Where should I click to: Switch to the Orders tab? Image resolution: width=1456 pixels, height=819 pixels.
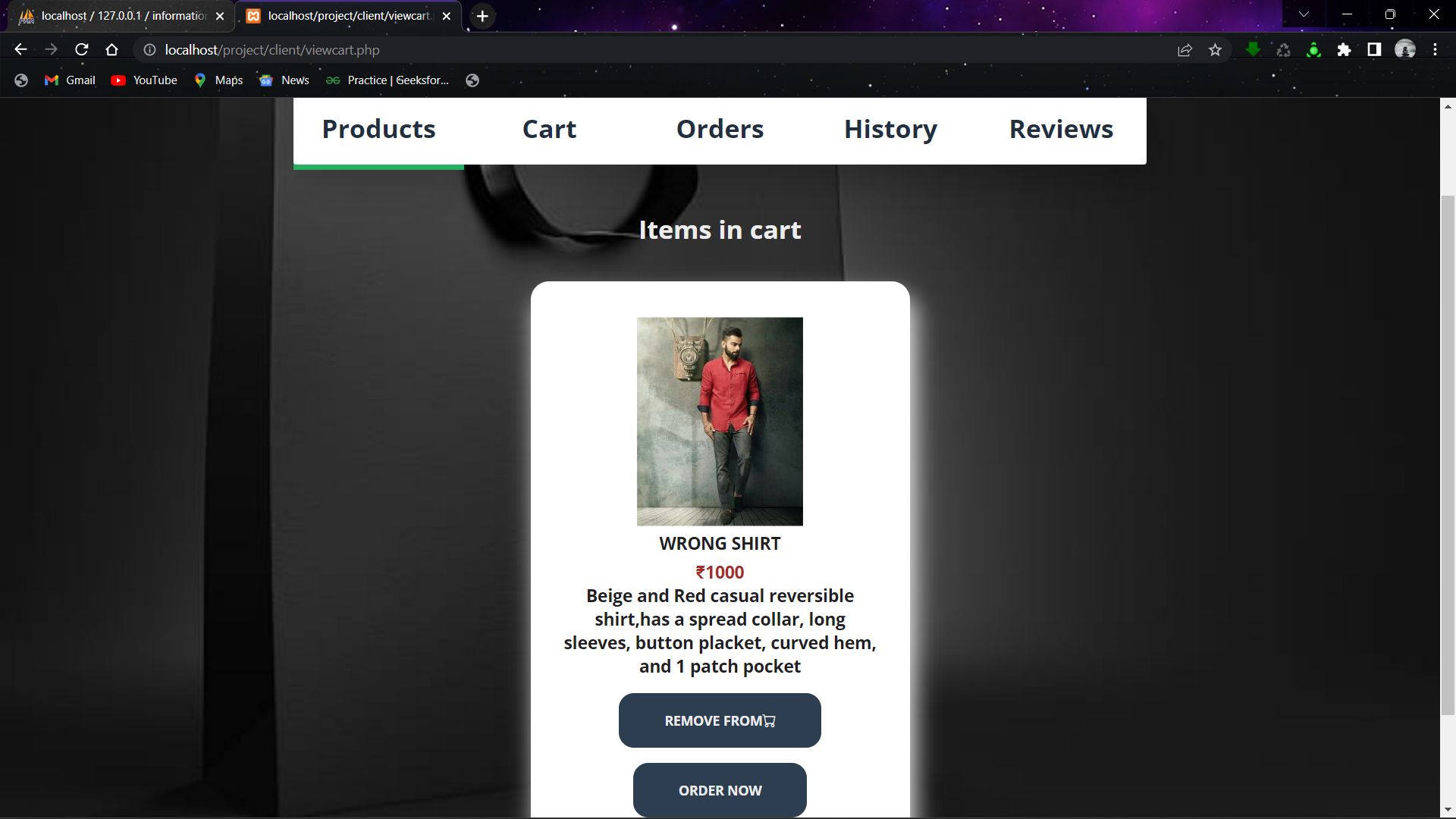(719, 129)
